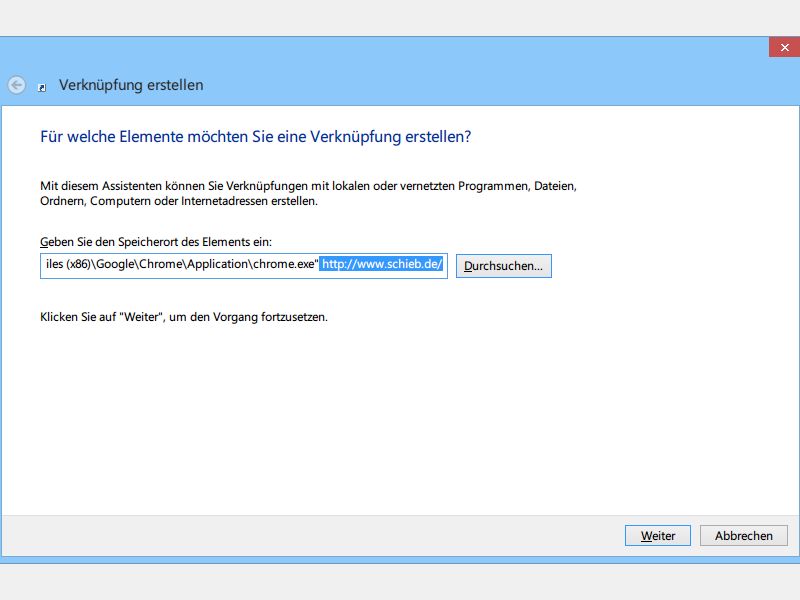This screenshot has width=800, height=600.
Task: Click the heading 'Für welche Elemente möchten Sie...'
Action: click(x=256, y=137)
